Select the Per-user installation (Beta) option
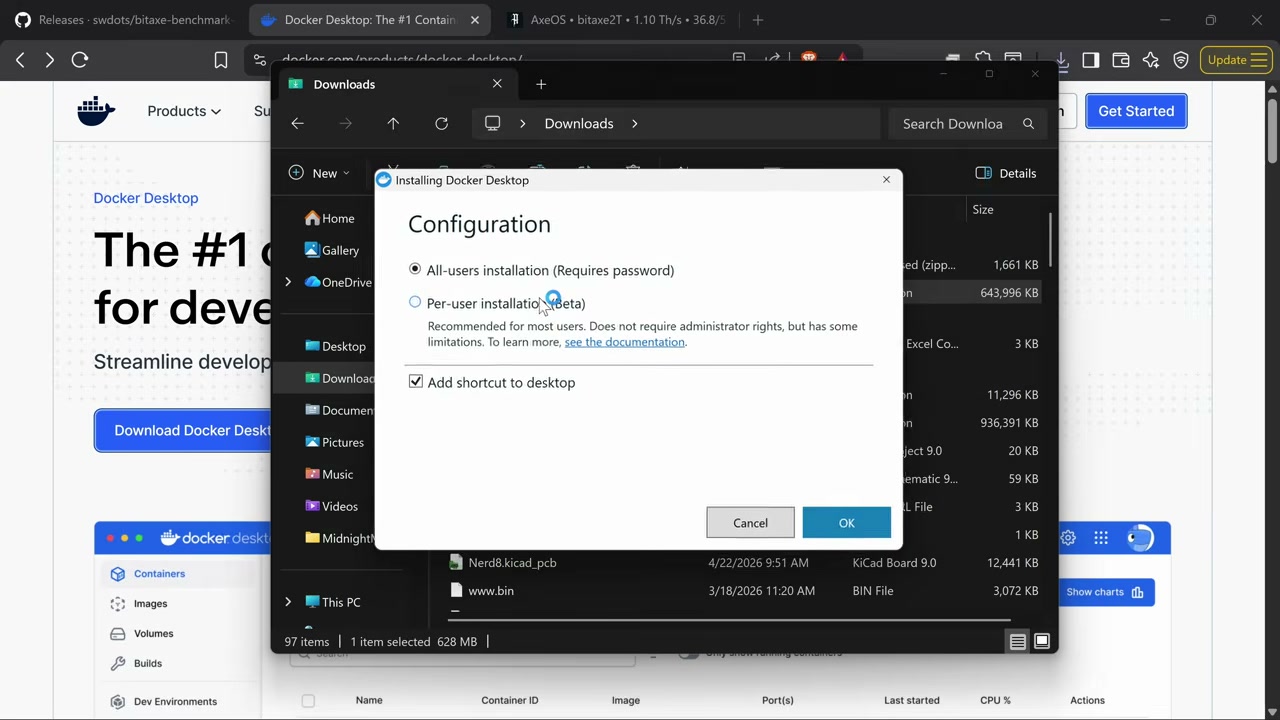 [415, 303]
